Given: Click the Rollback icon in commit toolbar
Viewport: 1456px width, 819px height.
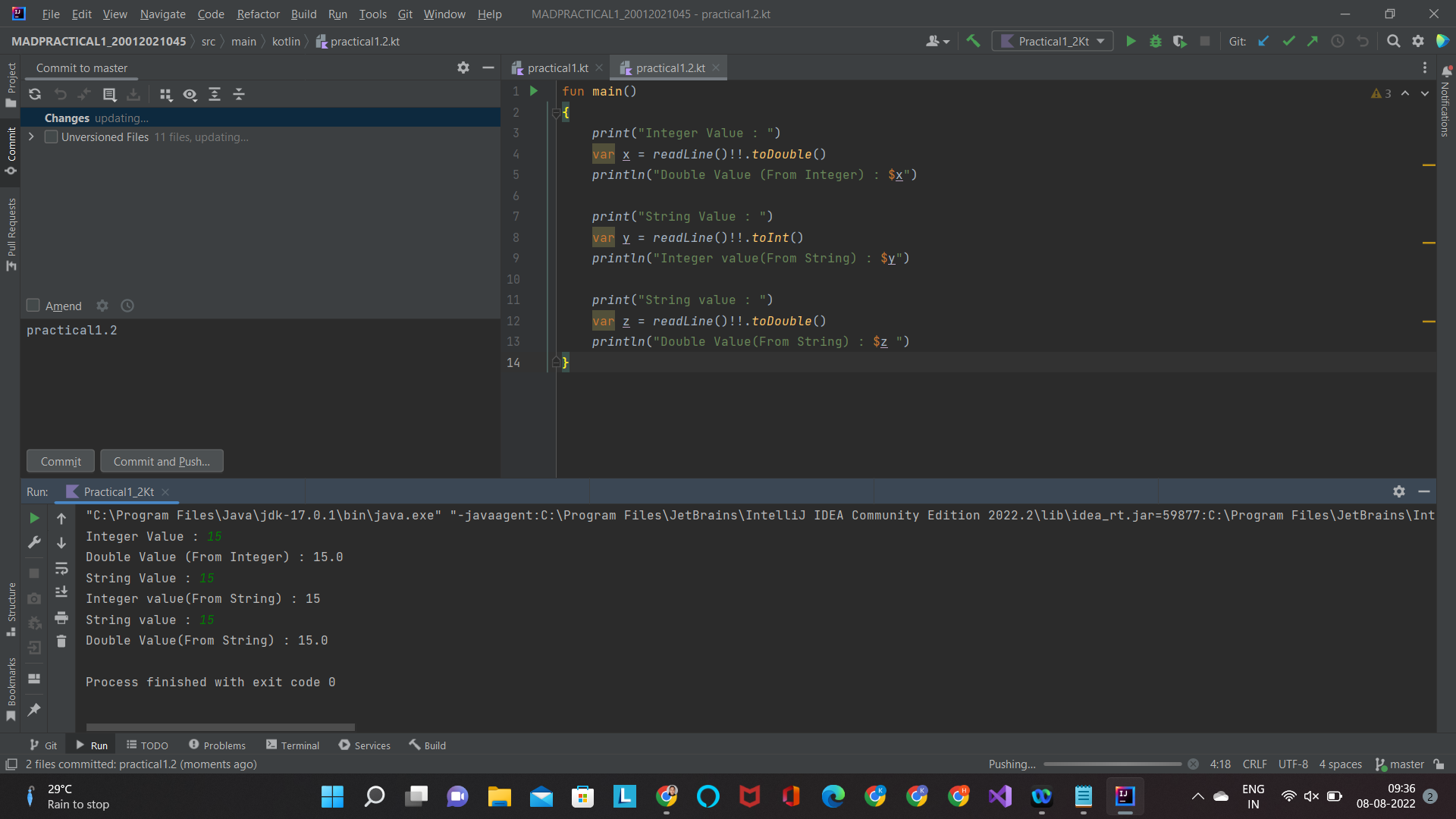Looking at the screenshot, I should pos(60,95).
